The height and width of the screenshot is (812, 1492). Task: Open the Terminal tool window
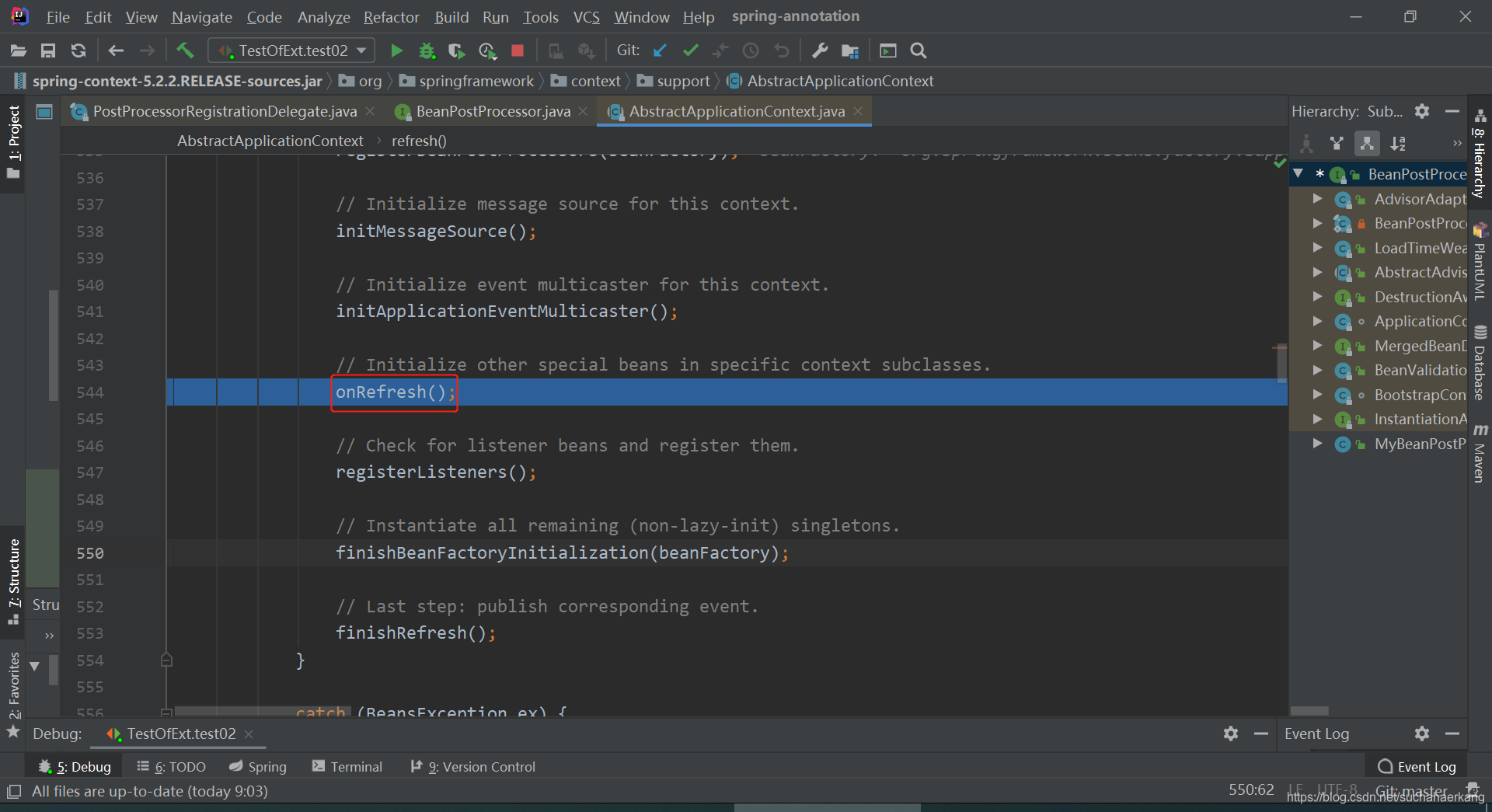(347, 767)
